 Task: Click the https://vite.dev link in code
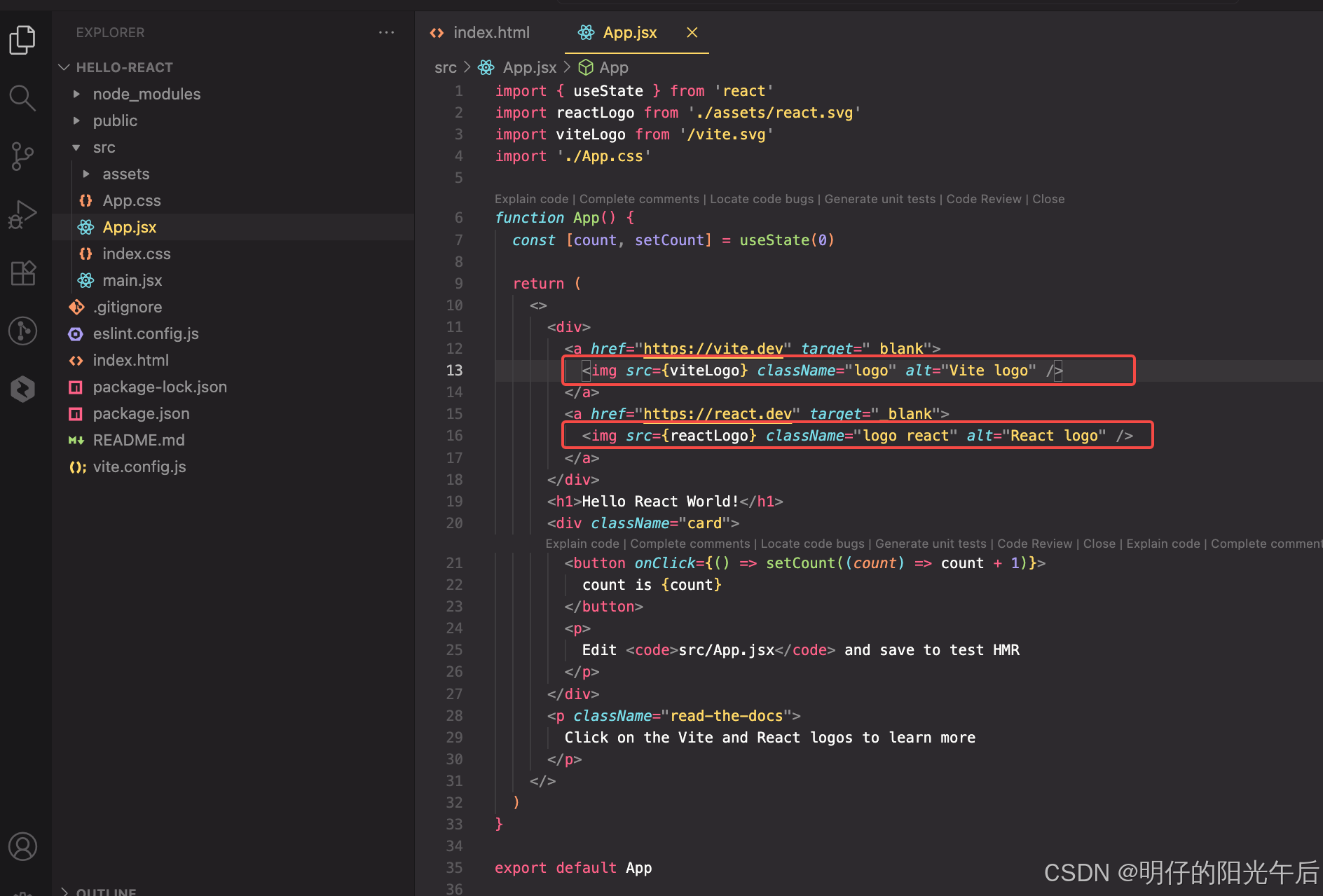(713, 349)
